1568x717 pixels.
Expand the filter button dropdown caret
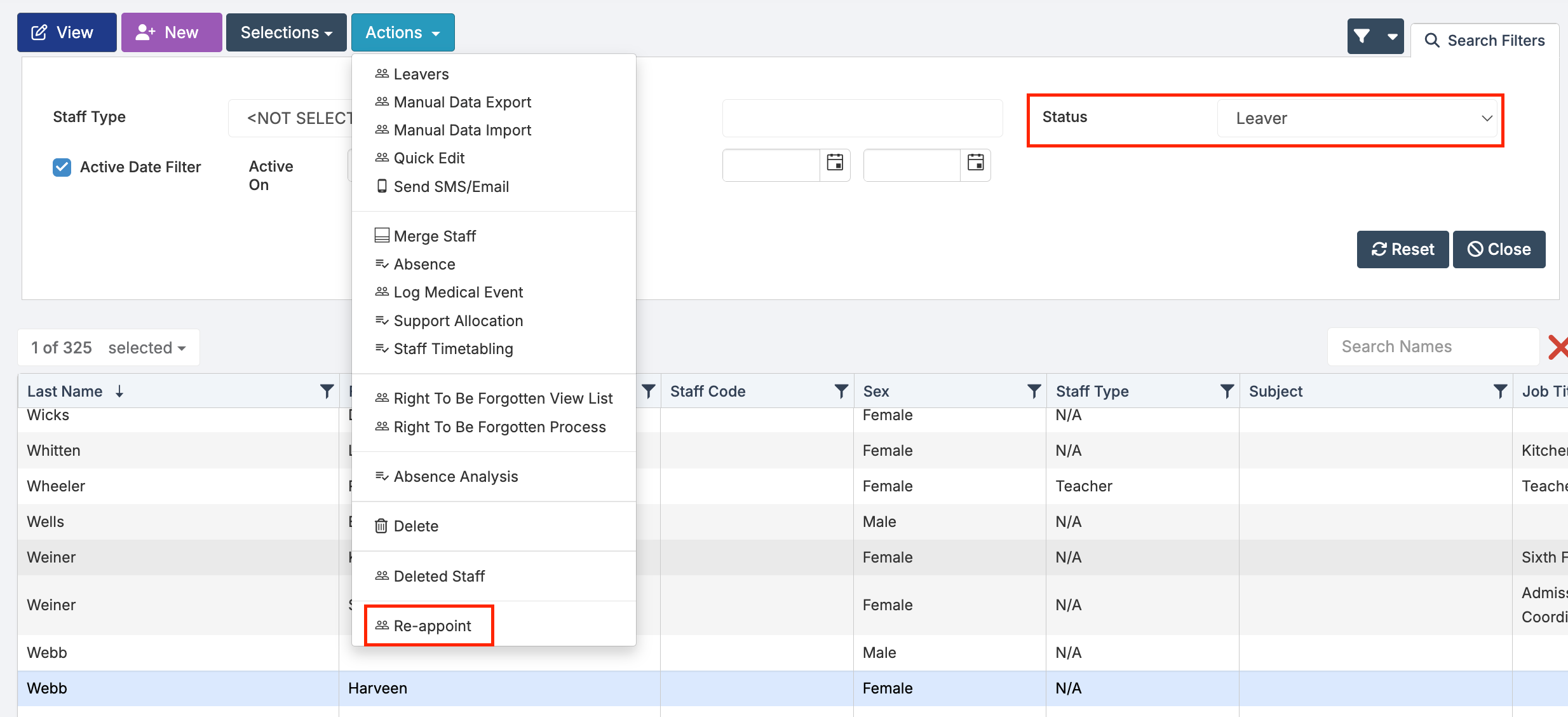tap(1391, 36)
